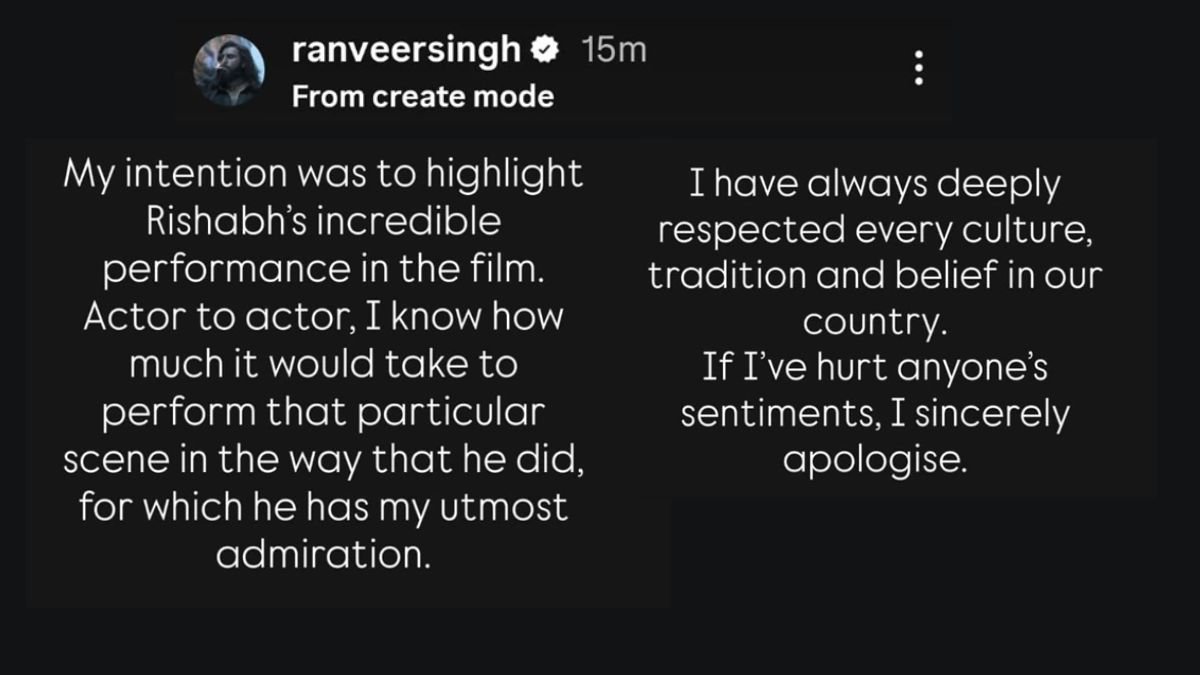Click the word "country." in the right text
Image resolution: width=1200 pixels, height=675 pixels.
[x=874, y=324]
